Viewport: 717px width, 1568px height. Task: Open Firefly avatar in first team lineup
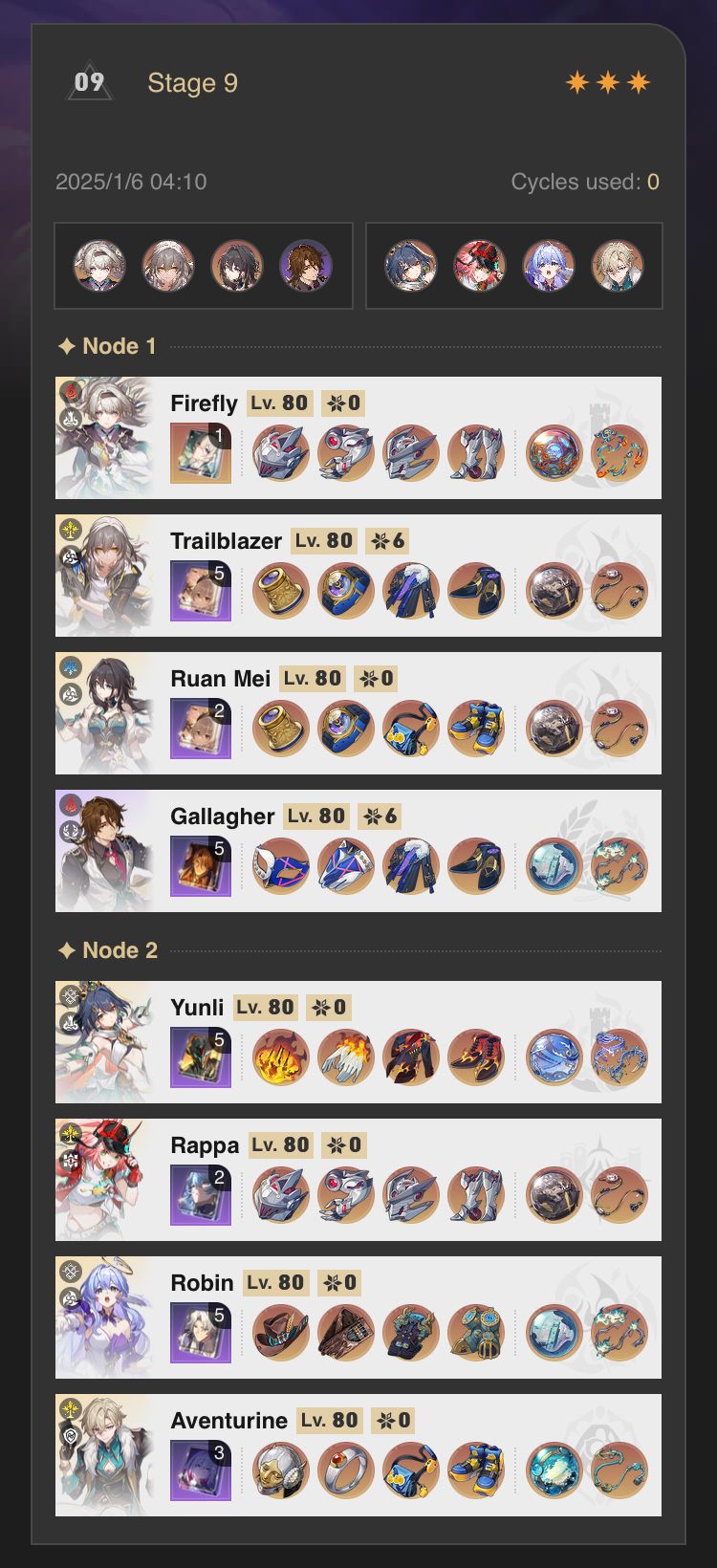click(99, 266)
